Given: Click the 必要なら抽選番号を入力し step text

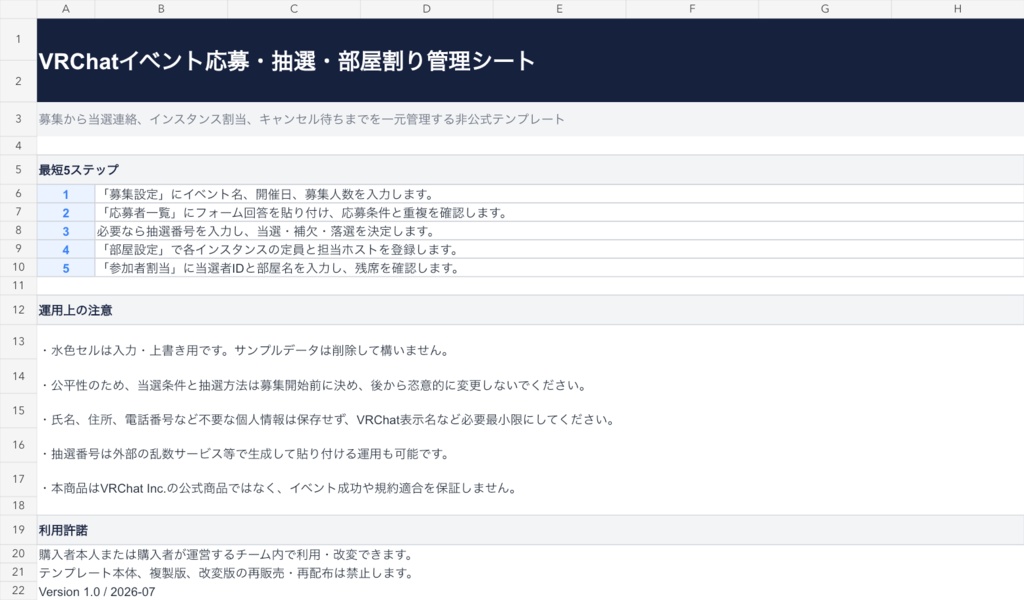Looking at the screenshot, I should coord(265,230).
